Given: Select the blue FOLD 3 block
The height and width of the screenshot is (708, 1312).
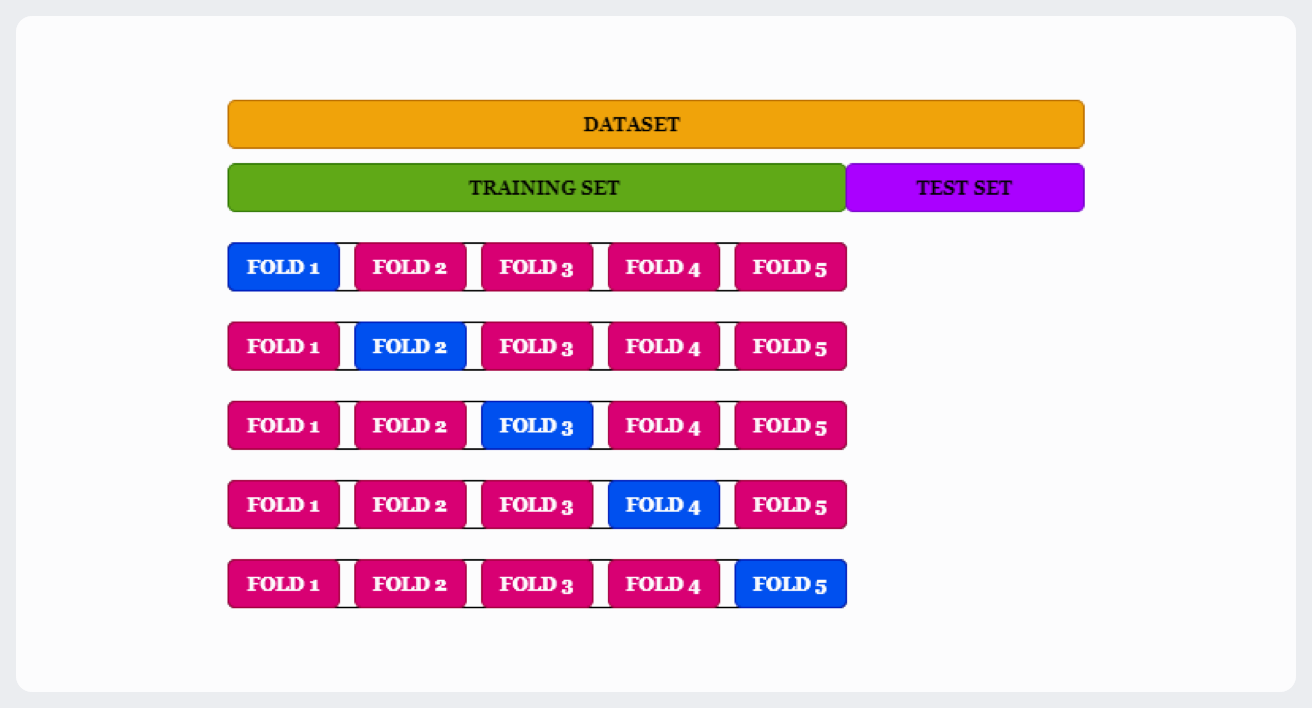Looking at the screenshot, I should [537, 425].
